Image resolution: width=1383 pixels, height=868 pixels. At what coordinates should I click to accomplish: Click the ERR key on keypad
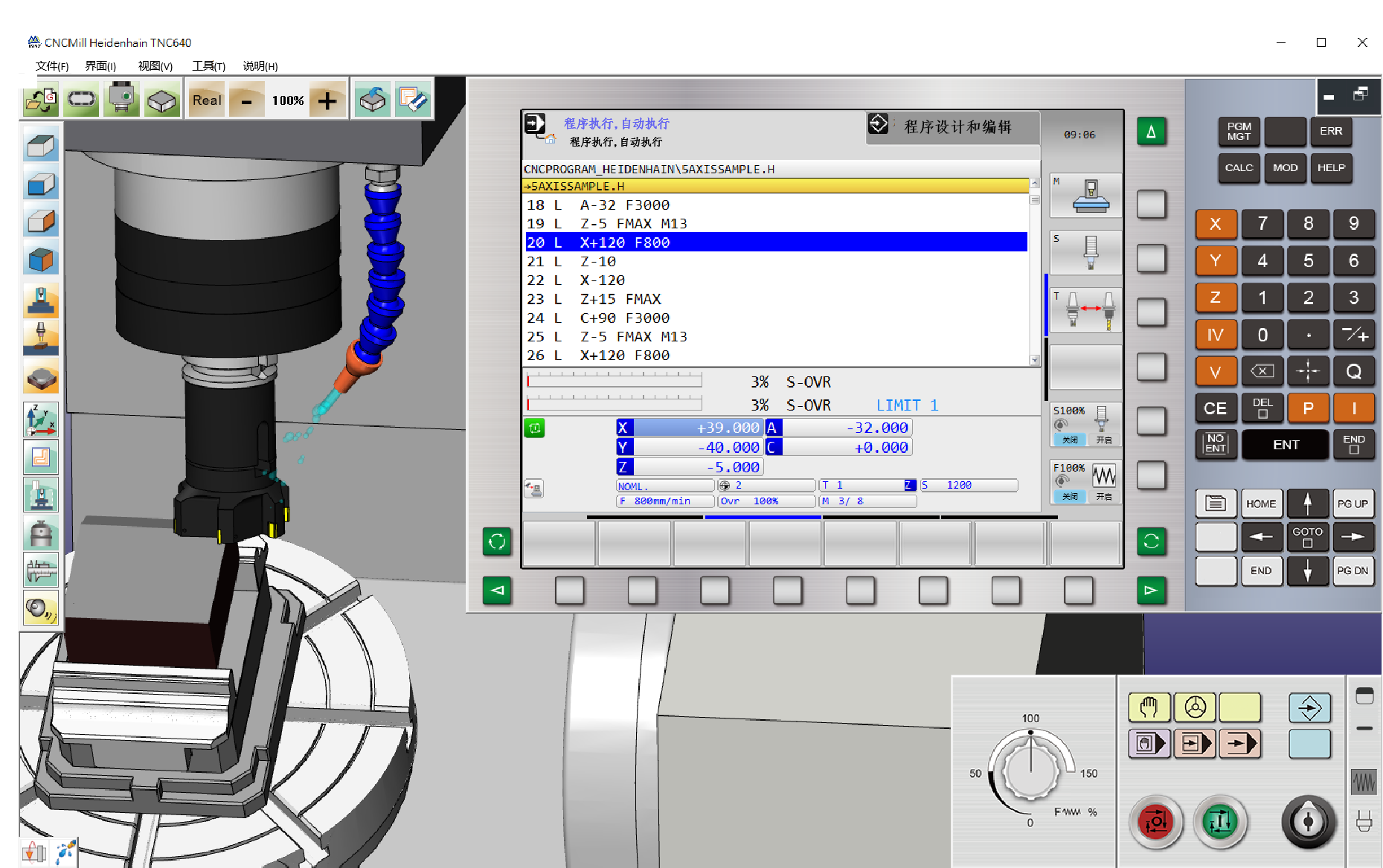coord(1331,131)
